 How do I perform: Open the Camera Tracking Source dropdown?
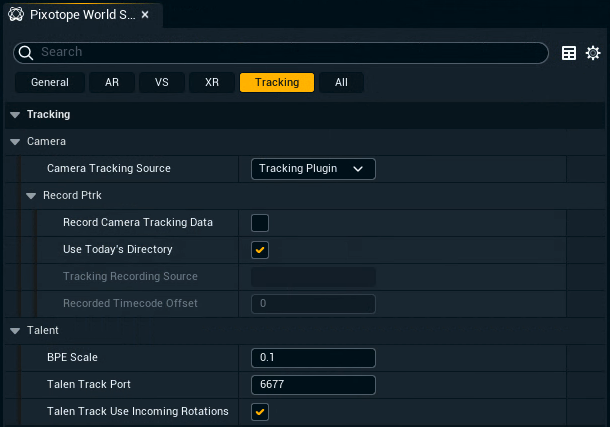point(313,169)
